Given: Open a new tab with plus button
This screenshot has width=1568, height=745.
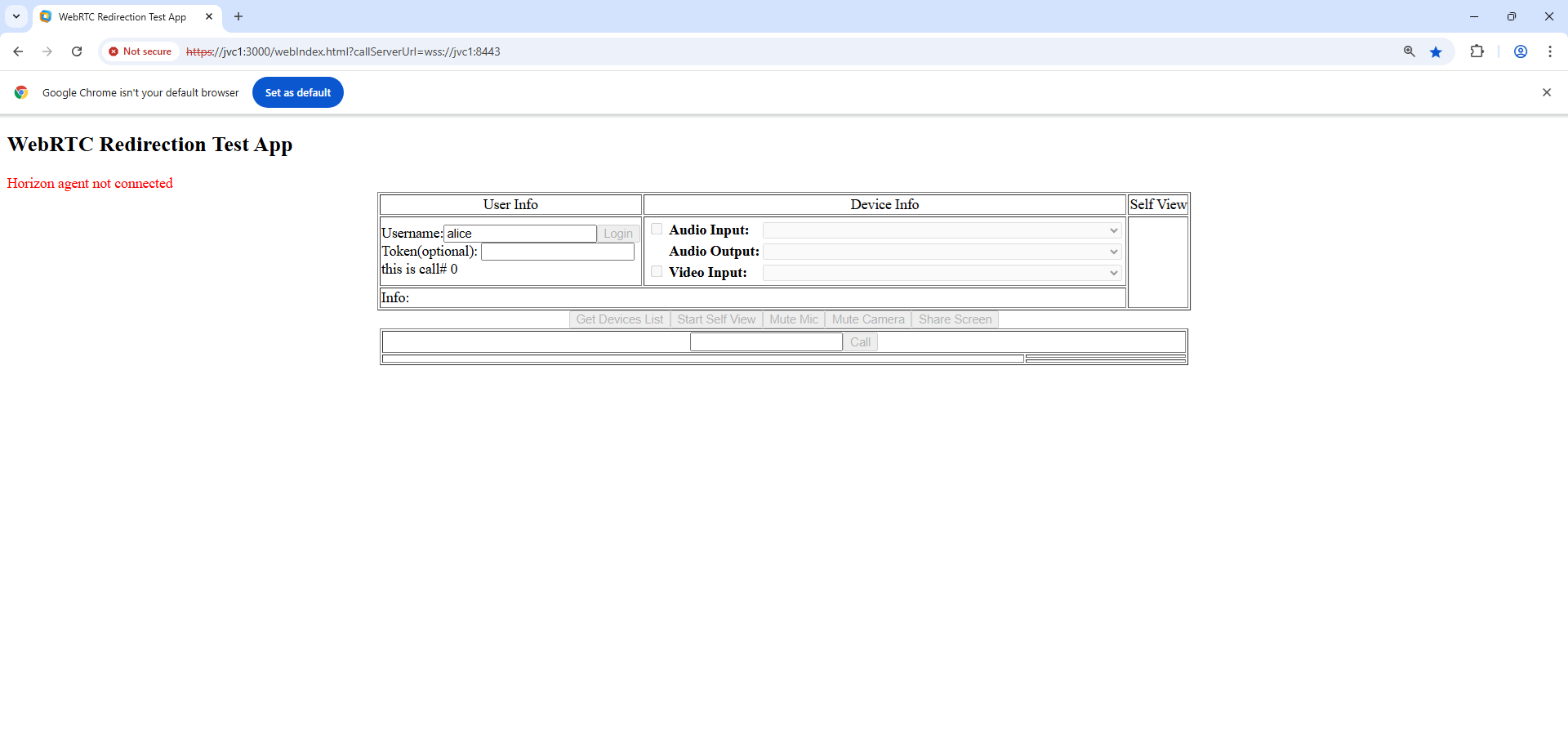Looking at the screenshot, I should pyautogui.click(x=238, y=16).
